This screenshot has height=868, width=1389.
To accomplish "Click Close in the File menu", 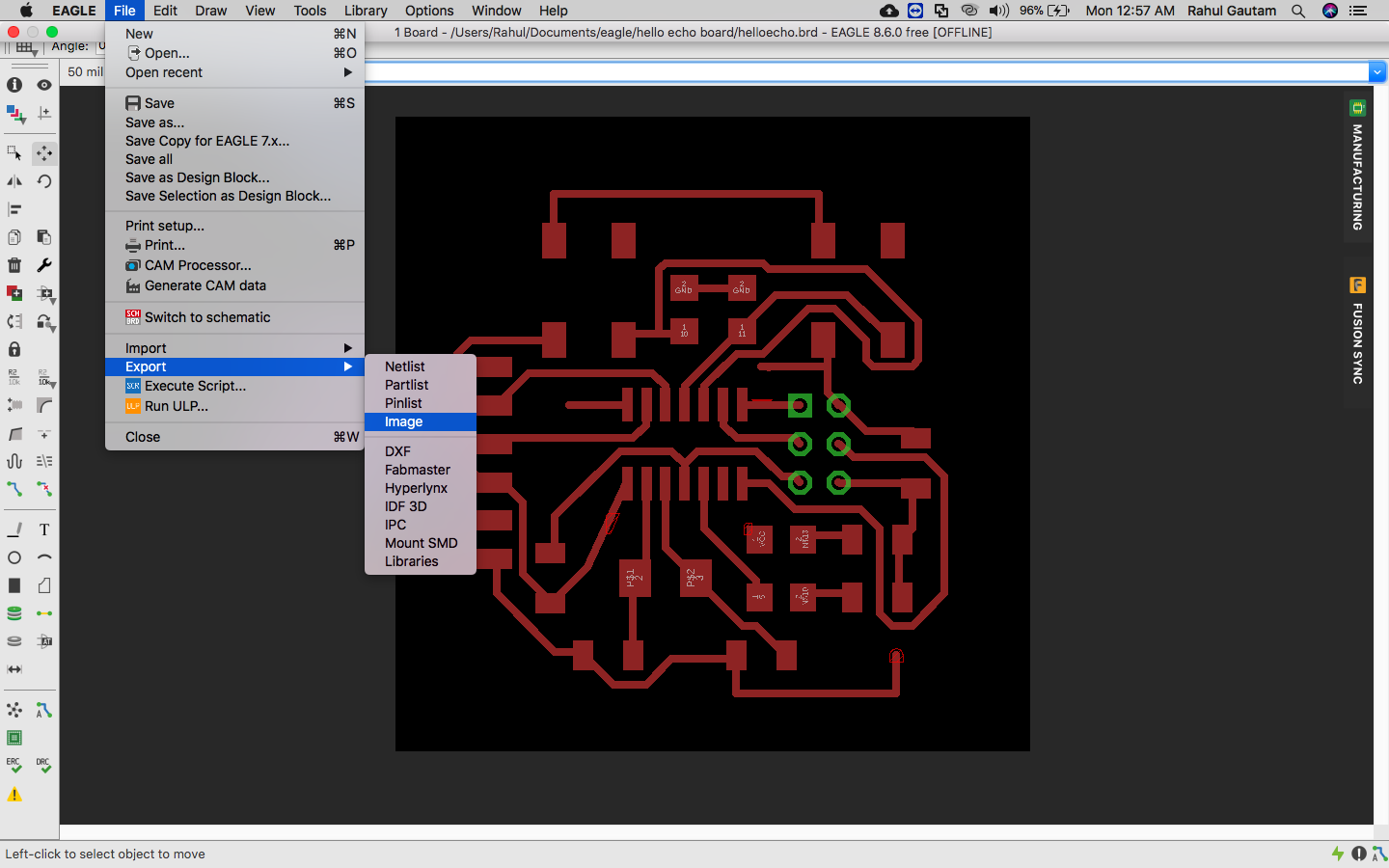I will point(234,437).
